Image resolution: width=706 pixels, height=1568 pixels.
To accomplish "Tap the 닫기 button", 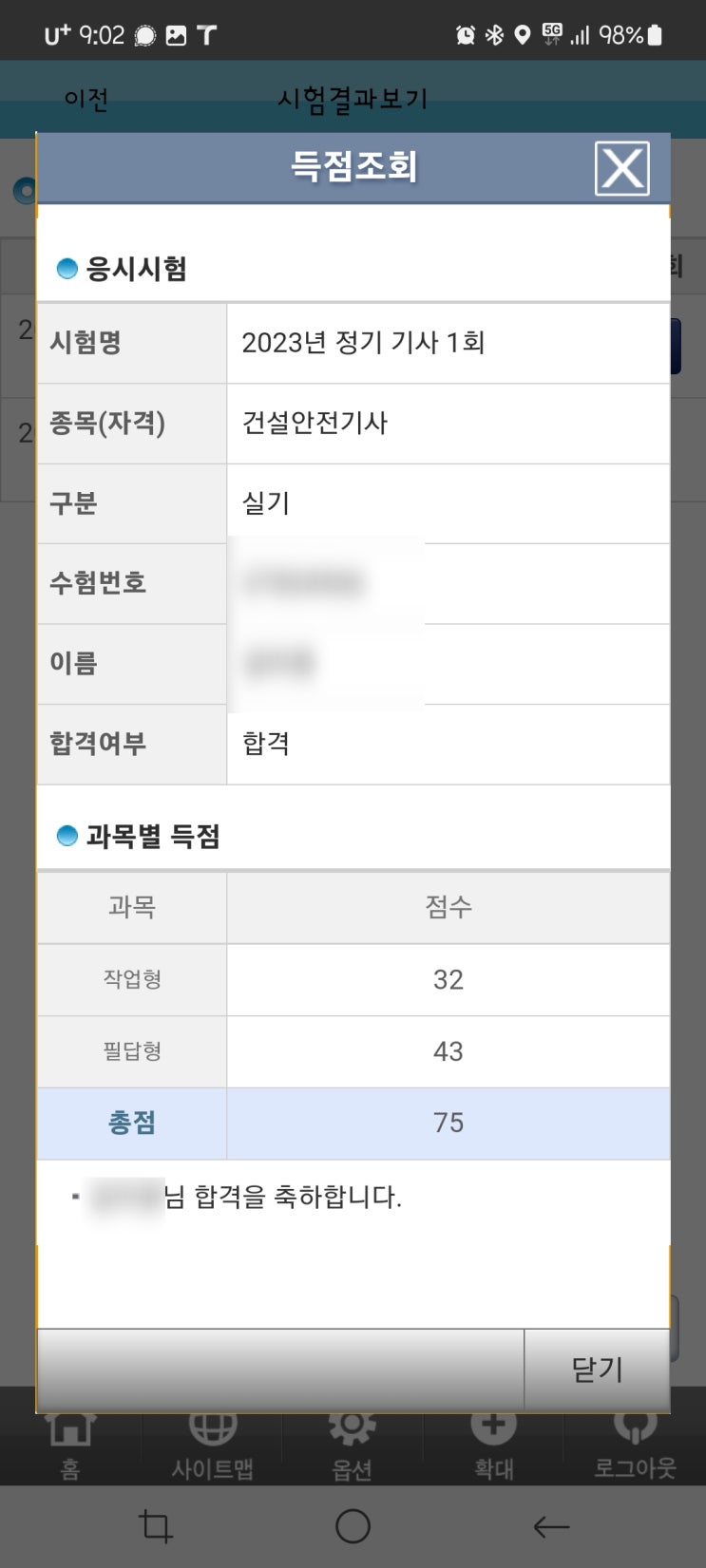I will tap(597, 1370).
